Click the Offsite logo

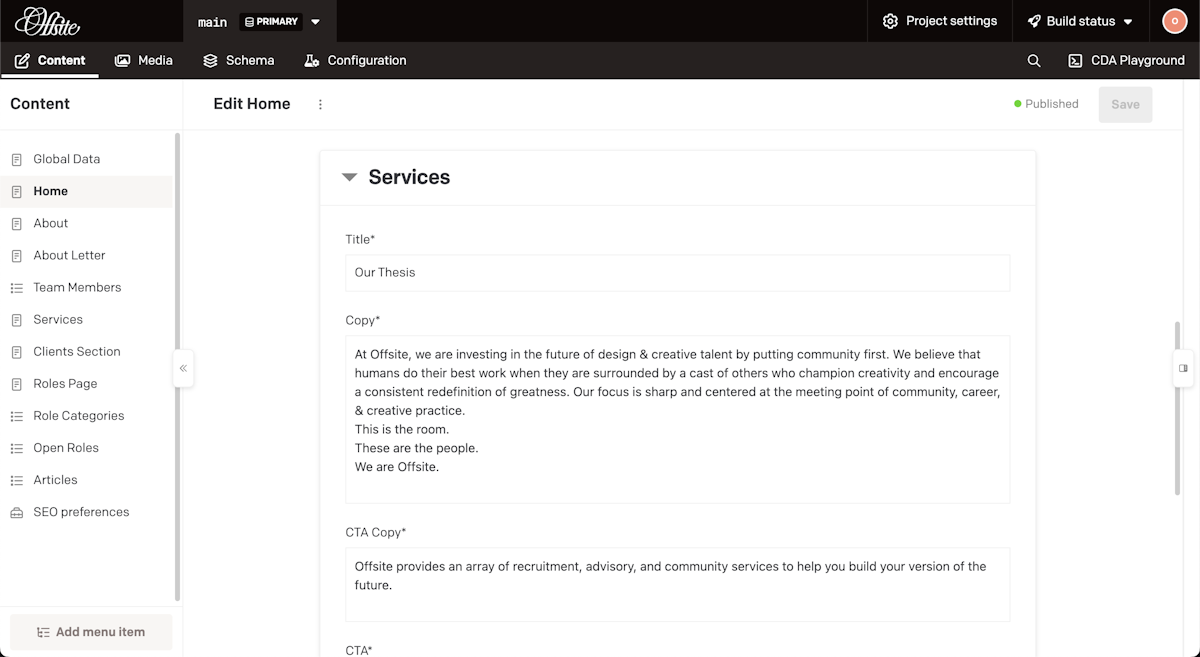tap(47, 21)
